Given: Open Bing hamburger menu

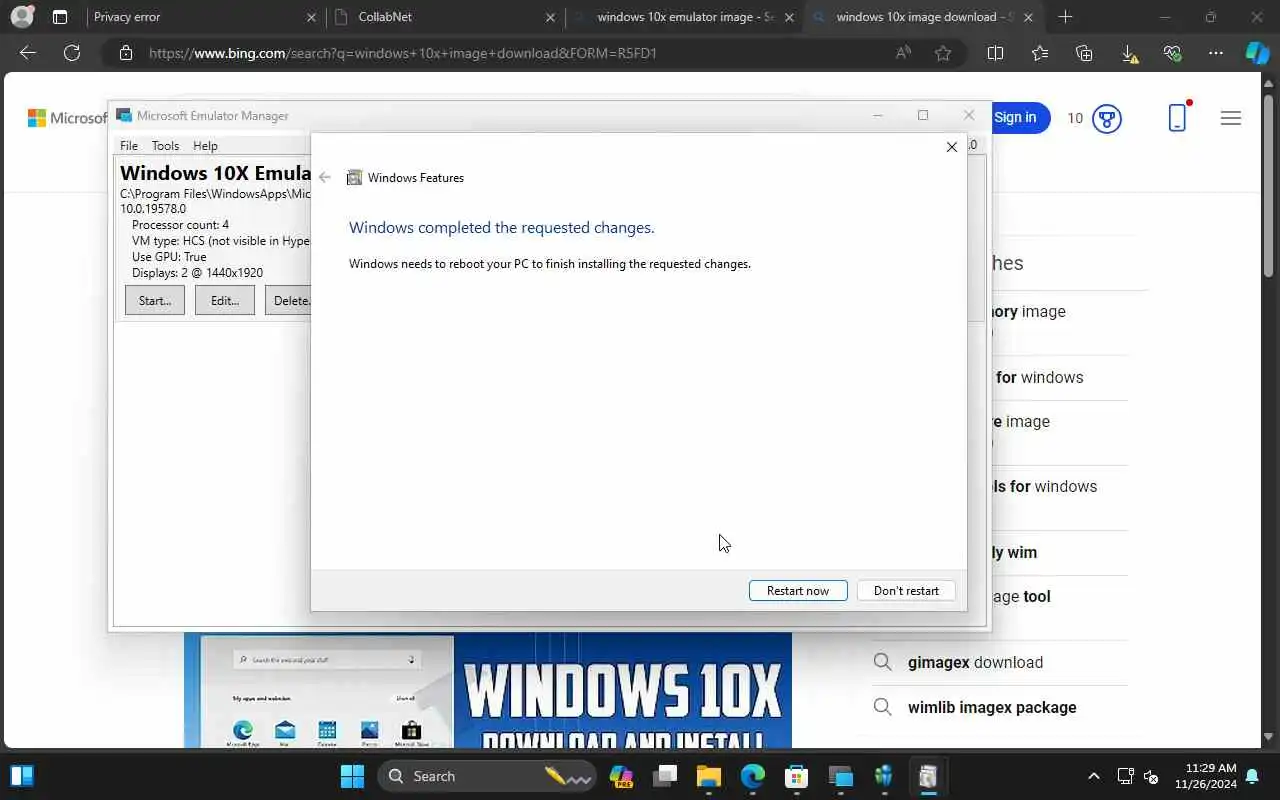Looking at the screenshot, I should [x=1231, y=118].
